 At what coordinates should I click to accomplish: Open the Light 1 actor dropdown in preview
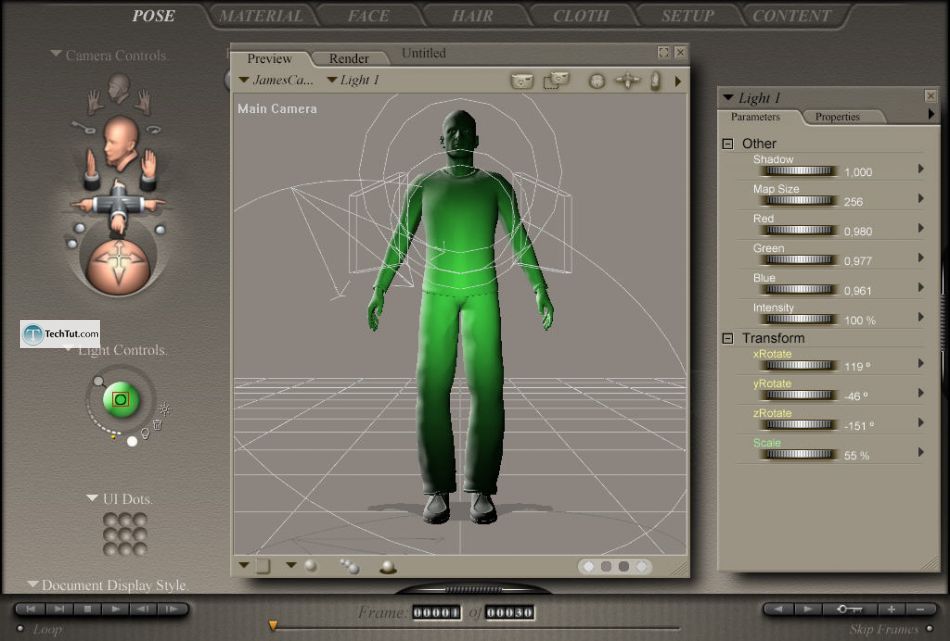tap(353, 80)
